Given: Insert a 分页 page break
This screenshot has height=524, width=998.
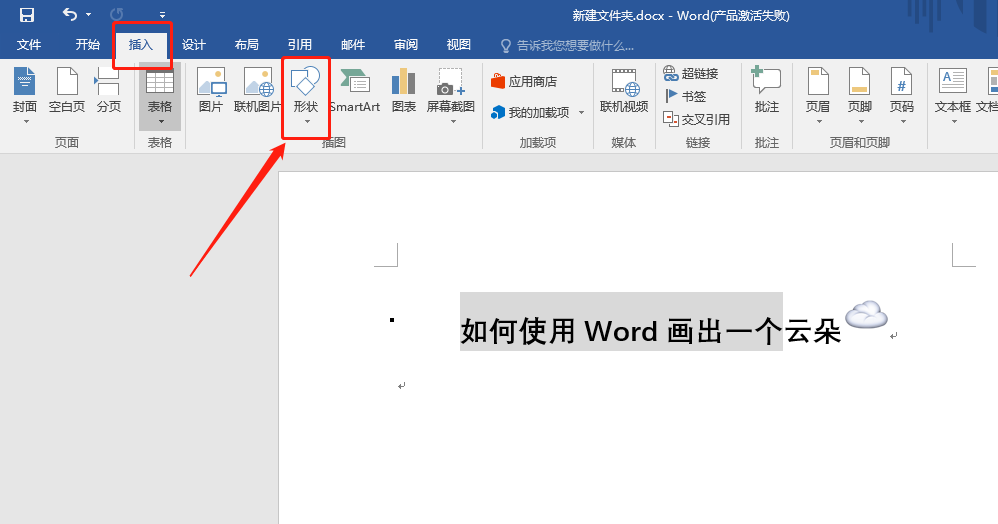Looking at the screenshot, I should coord(108,90).
